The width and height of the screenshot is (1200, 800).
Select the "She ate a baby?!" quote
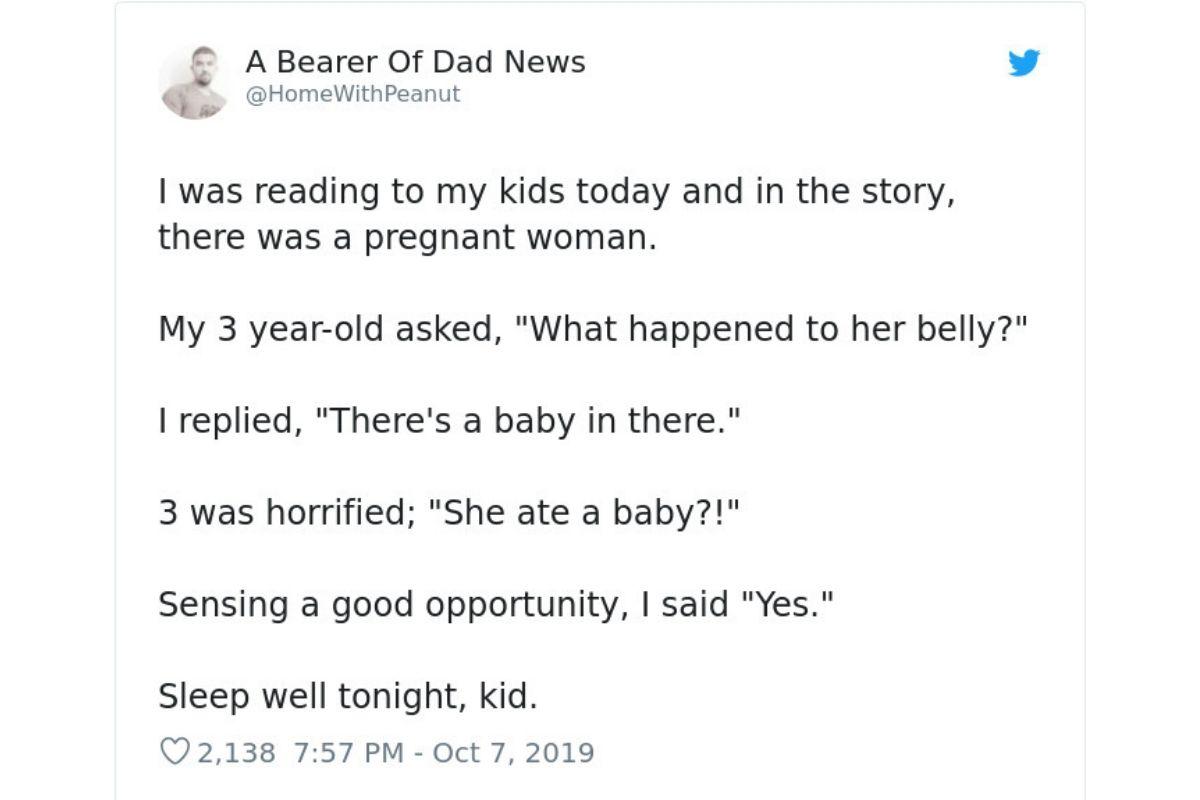click(x=584, y=513)
